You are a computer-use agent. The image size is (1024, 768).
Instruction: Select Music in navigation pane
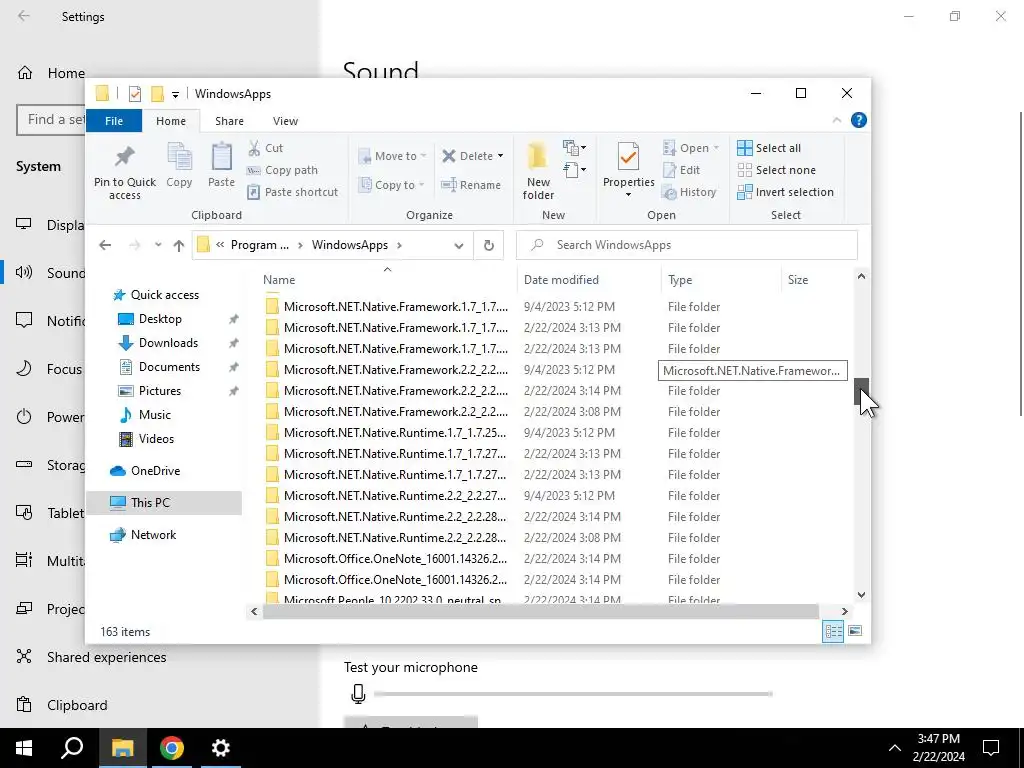(x=154, y=415)
